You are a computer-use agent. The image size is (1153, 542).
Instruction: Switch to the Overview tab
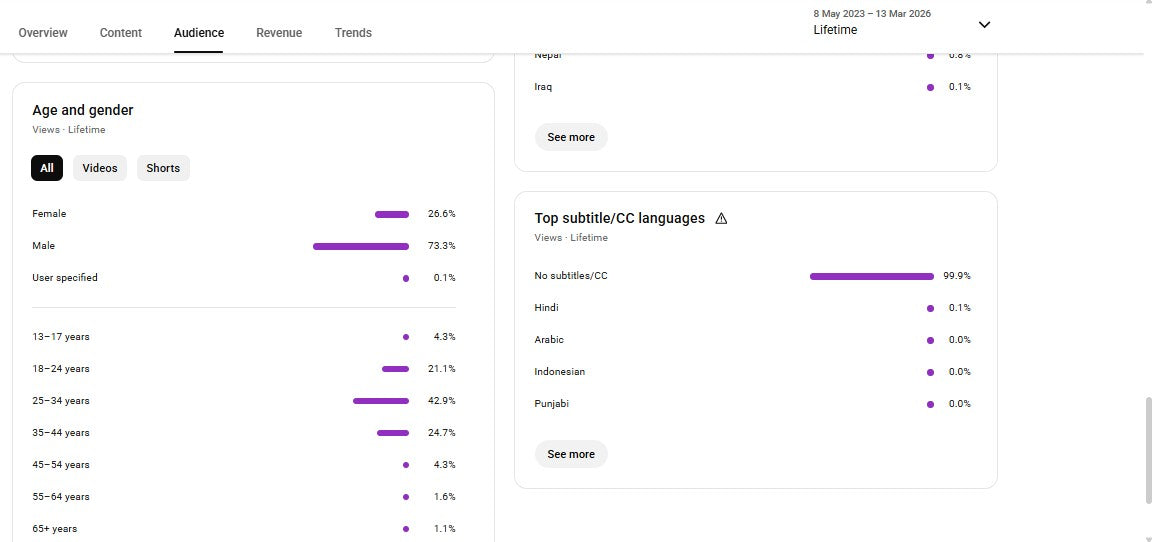pyautogui.click(x=43, y=33)
